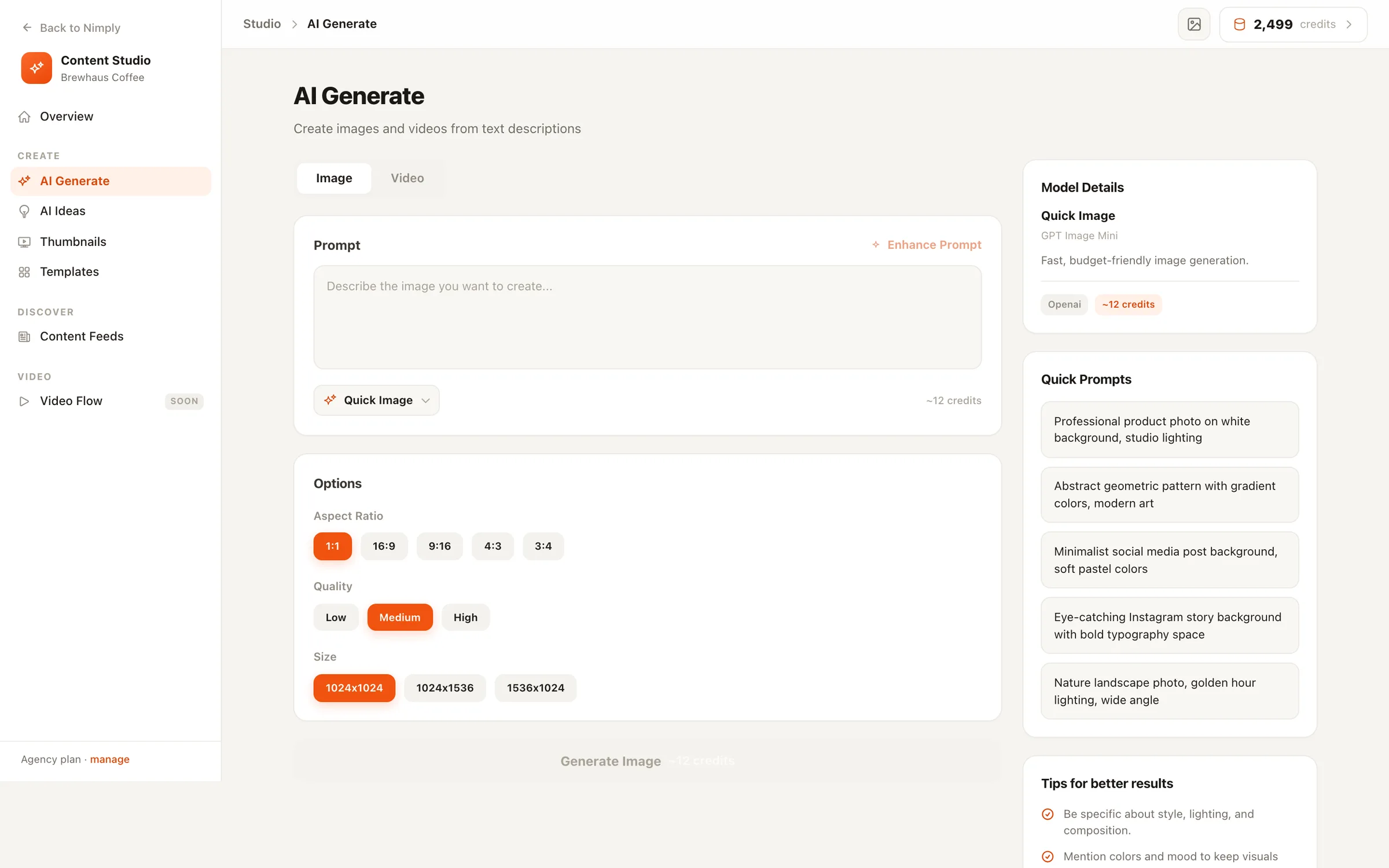The image size is (1389, 868).
Task: Click the checkmark icon beside 'Be specific' tip
Action: (1048, 814)
